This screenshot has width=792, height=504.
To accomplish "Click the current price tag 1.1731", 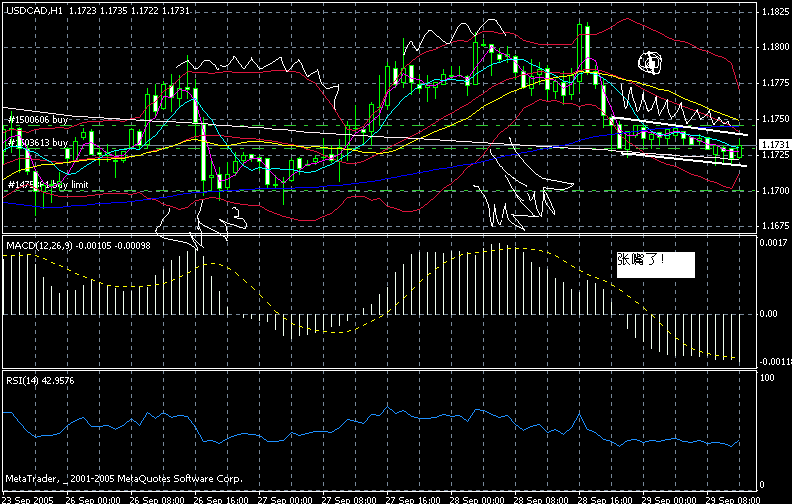I will 775,145.
